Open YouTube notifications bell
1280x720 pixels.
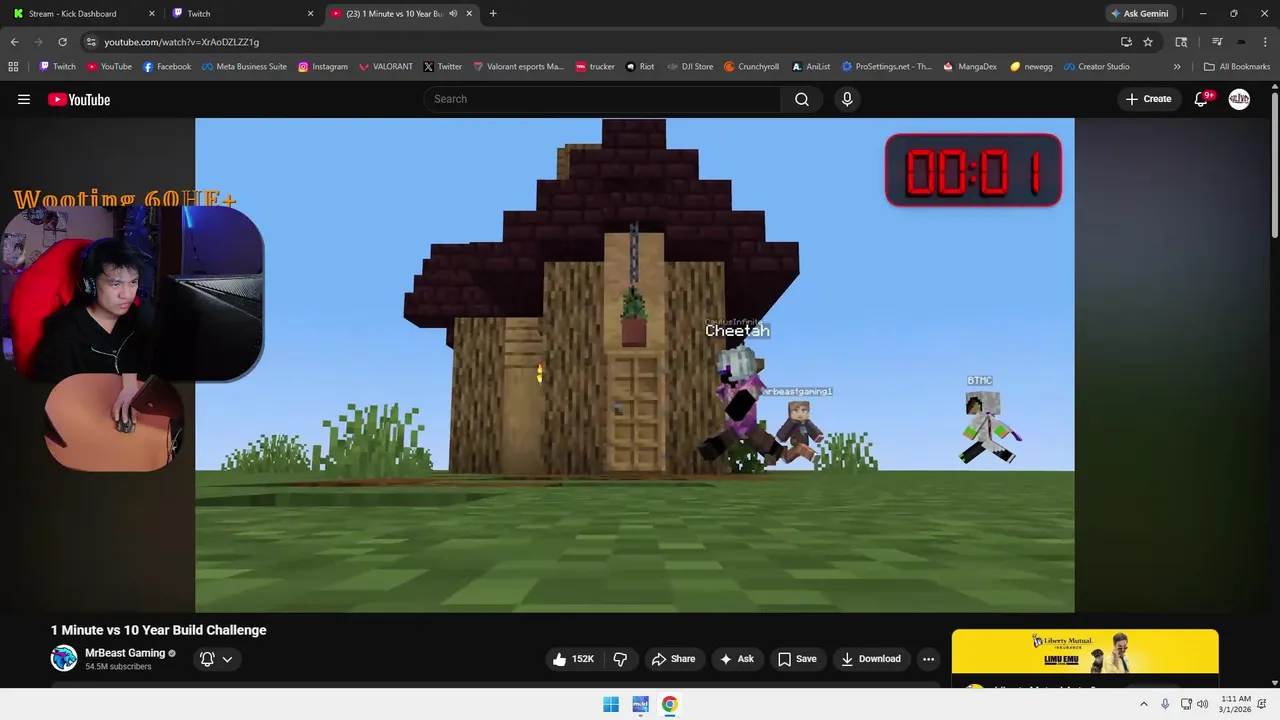(x=1202, y=99)
